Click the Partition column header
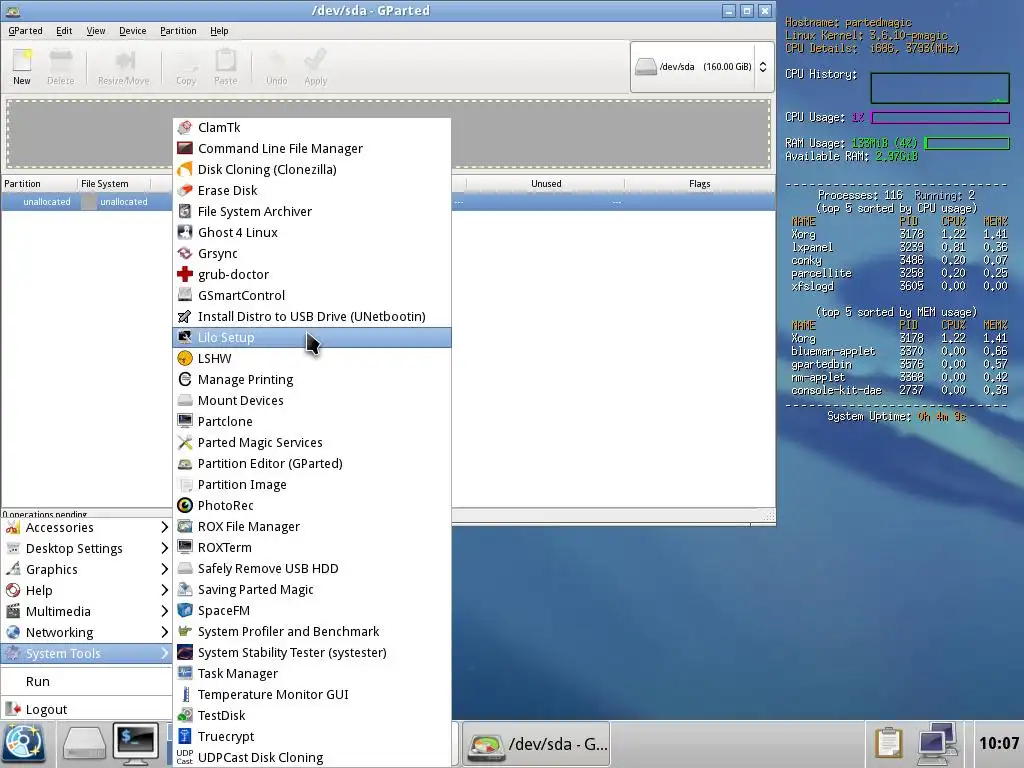Image resolution: width=1024 pixels, height=768 pixels. 39,184
